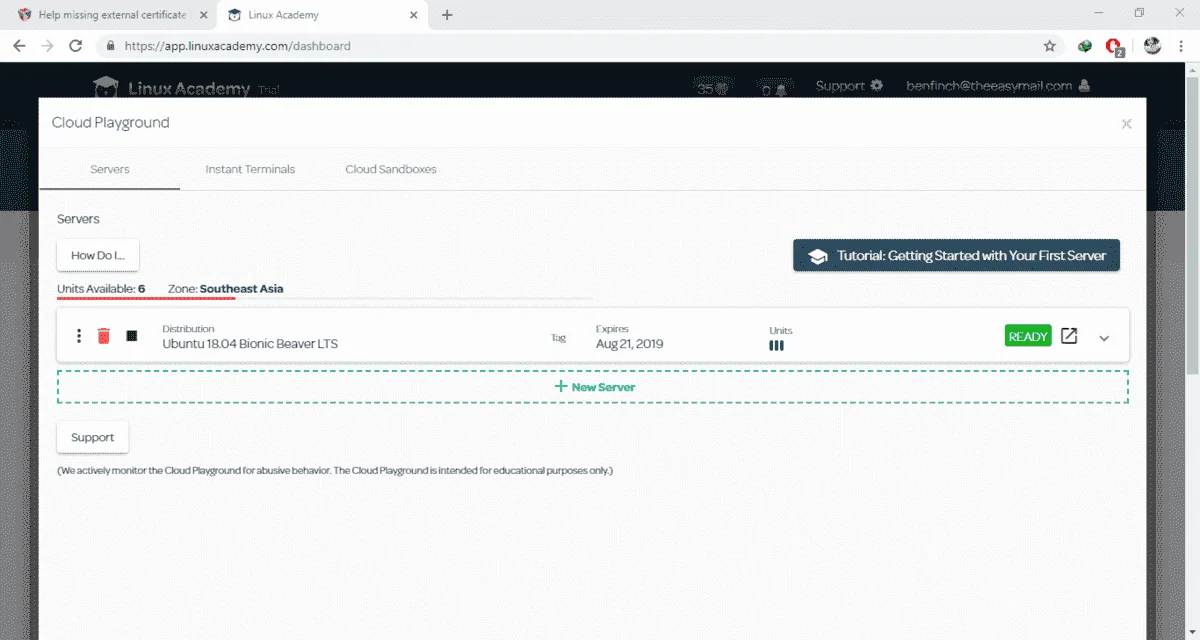Close the Help missing external certificate tab
Screen dimensions: 1200x640
coord(203,15)
